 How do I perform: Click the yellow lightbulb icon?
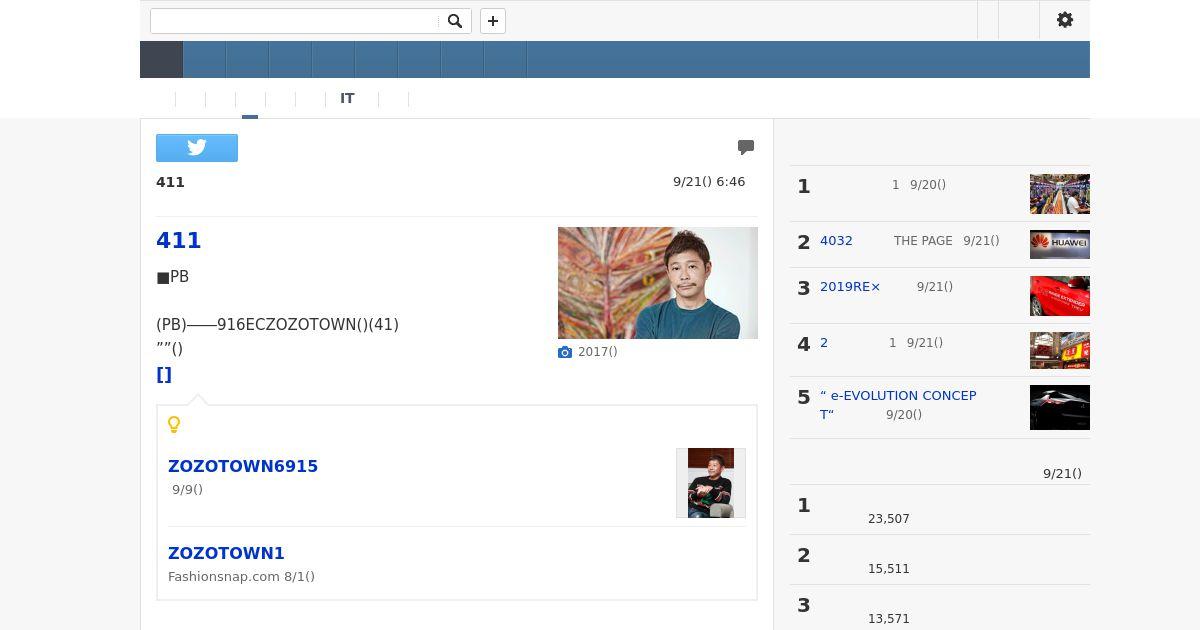[174, 425]
